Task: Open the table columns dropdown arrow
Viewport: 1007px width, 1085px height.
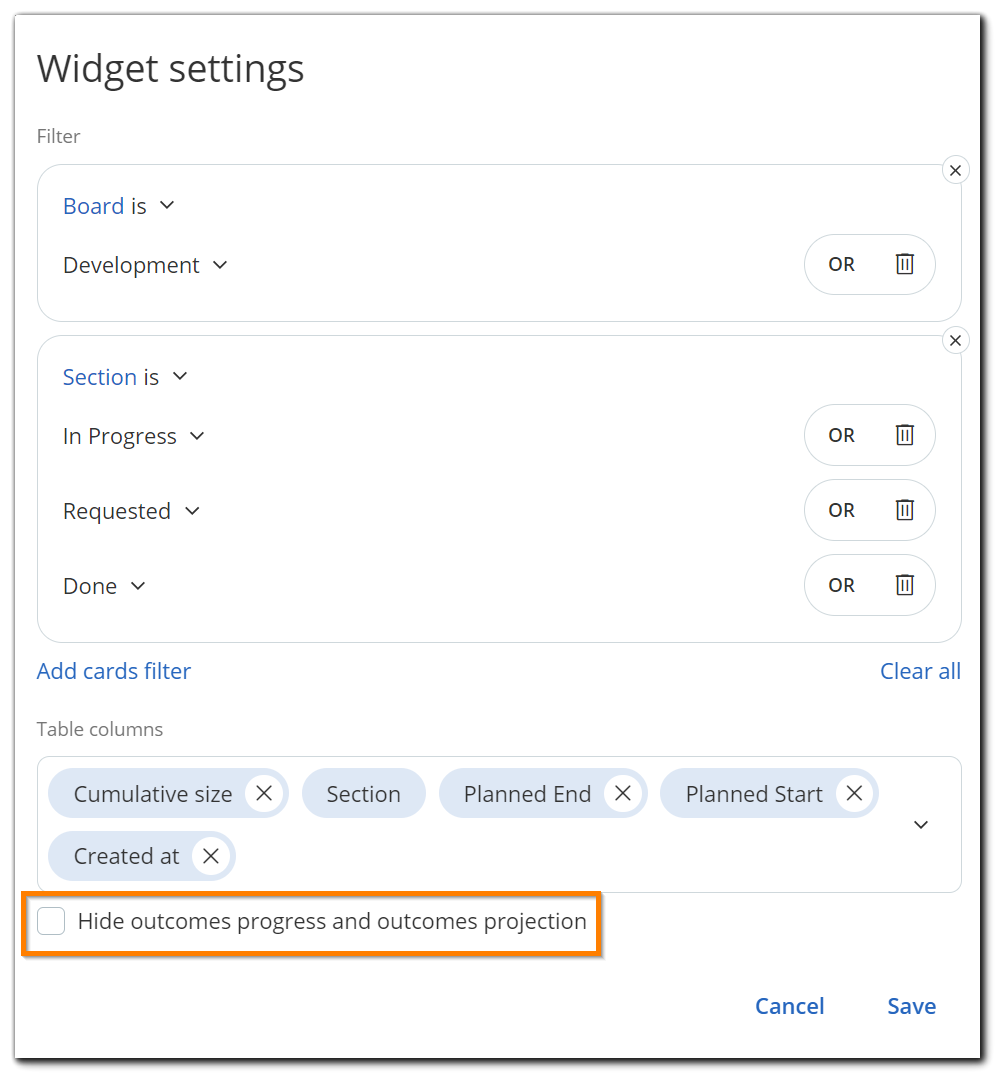Action: (x=921, y=825)
